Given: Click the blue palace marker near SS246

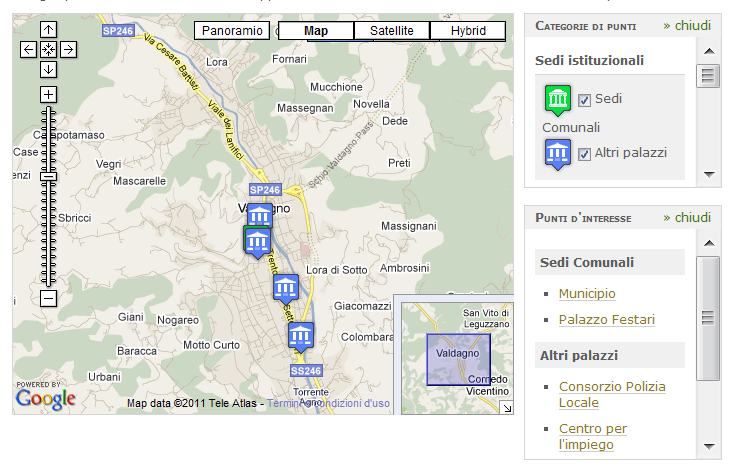Looking at the screenshot, I should [301, 335].
